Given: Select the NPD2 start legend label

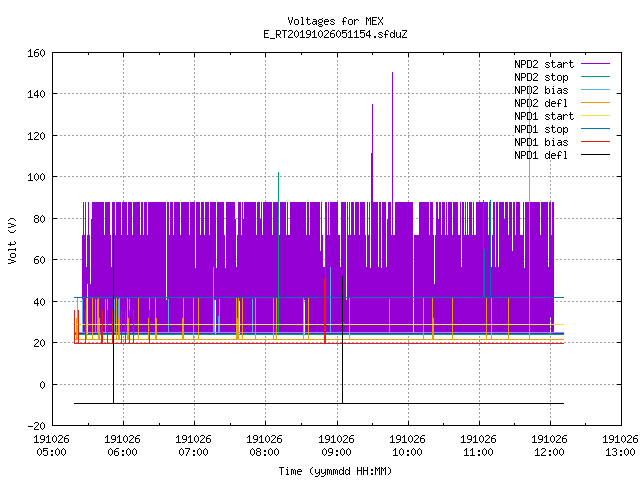Looking at the screenshot, I should (x=544, y=64).
